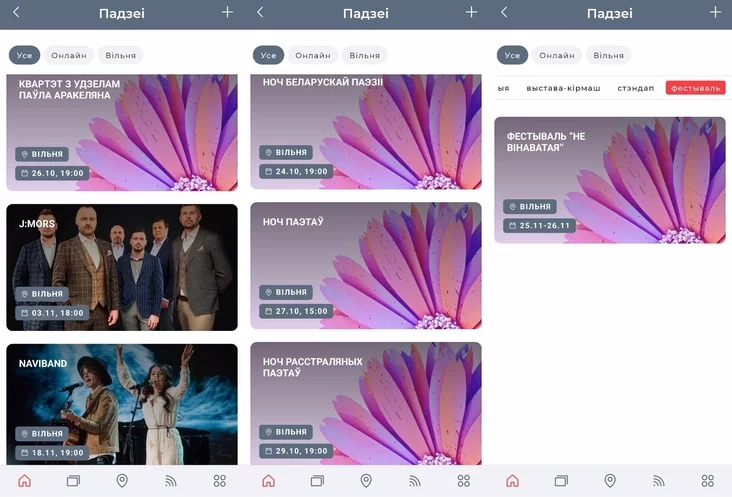Tap 'Вільня' location badge on J:MORS card
This screenshot has width=732, height=497.
(42, 294)
